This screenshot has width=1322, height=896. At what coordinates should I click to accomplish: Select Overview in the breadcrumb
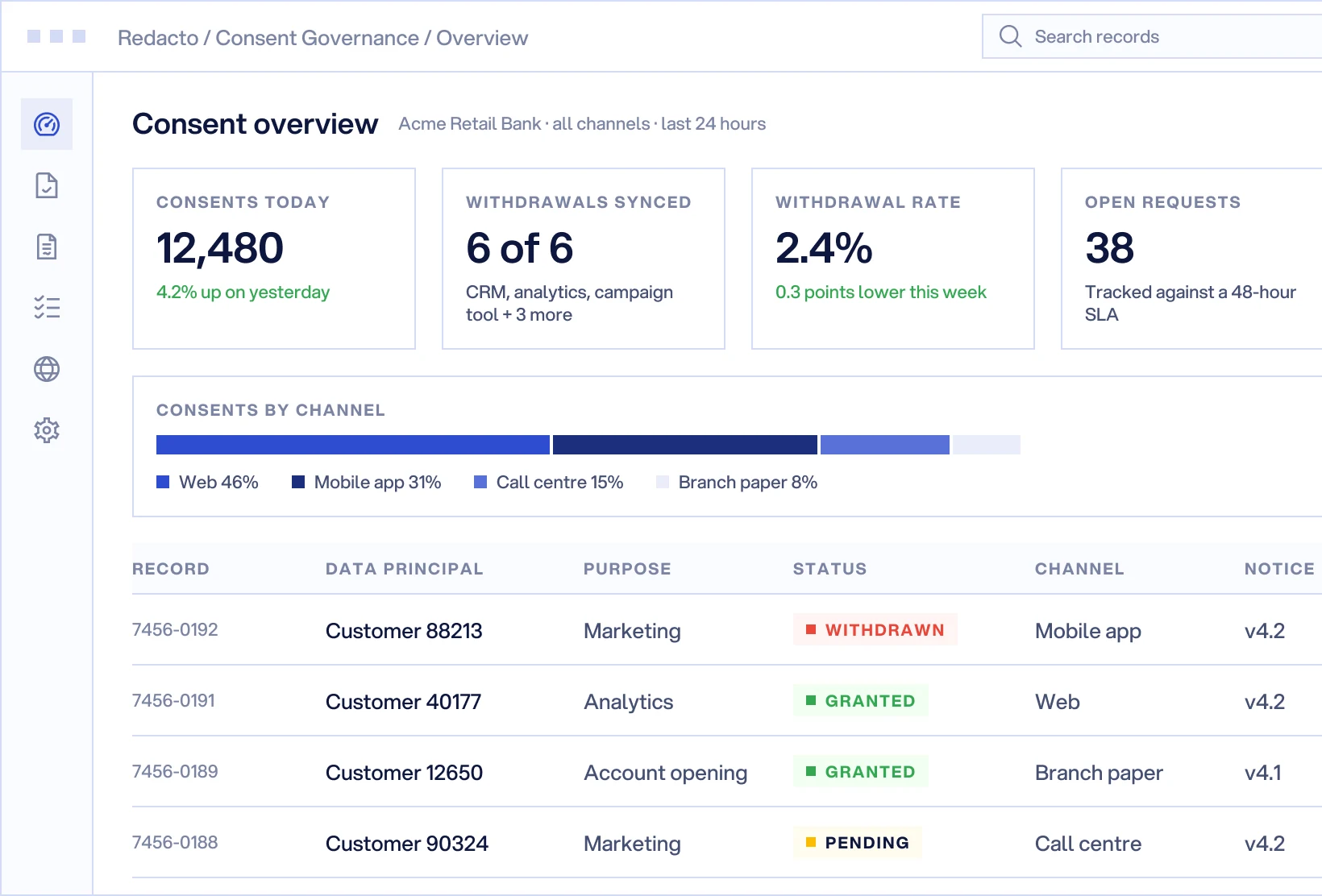tap(482, 38)
